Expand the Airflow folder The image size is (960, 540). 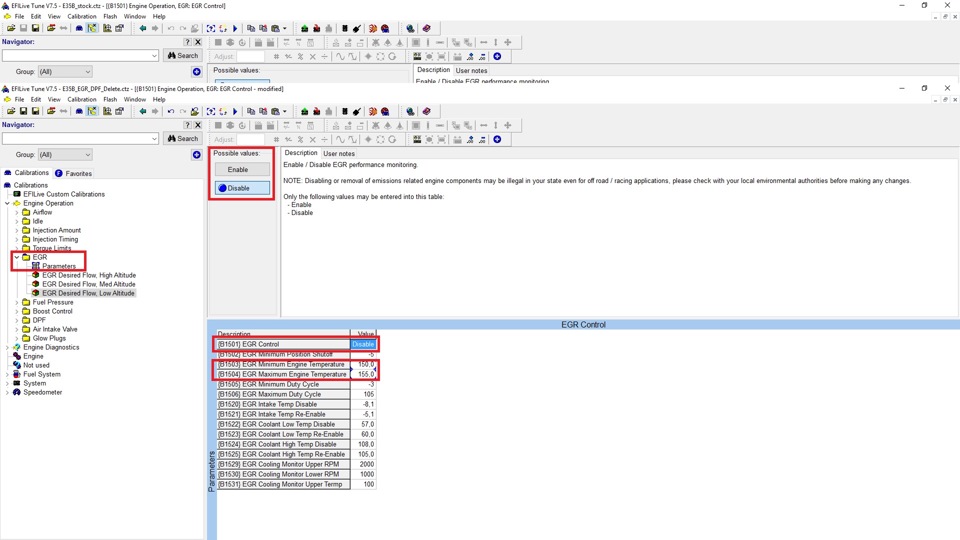click(17, 212)
